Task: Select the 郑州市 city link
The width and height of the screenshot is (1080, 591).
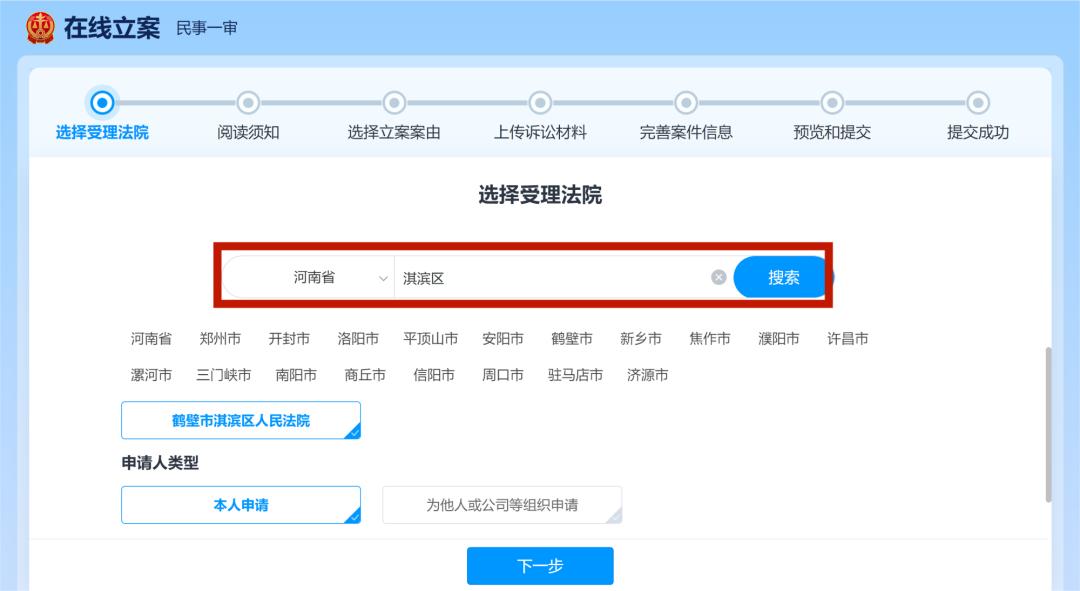Action: 220,339
